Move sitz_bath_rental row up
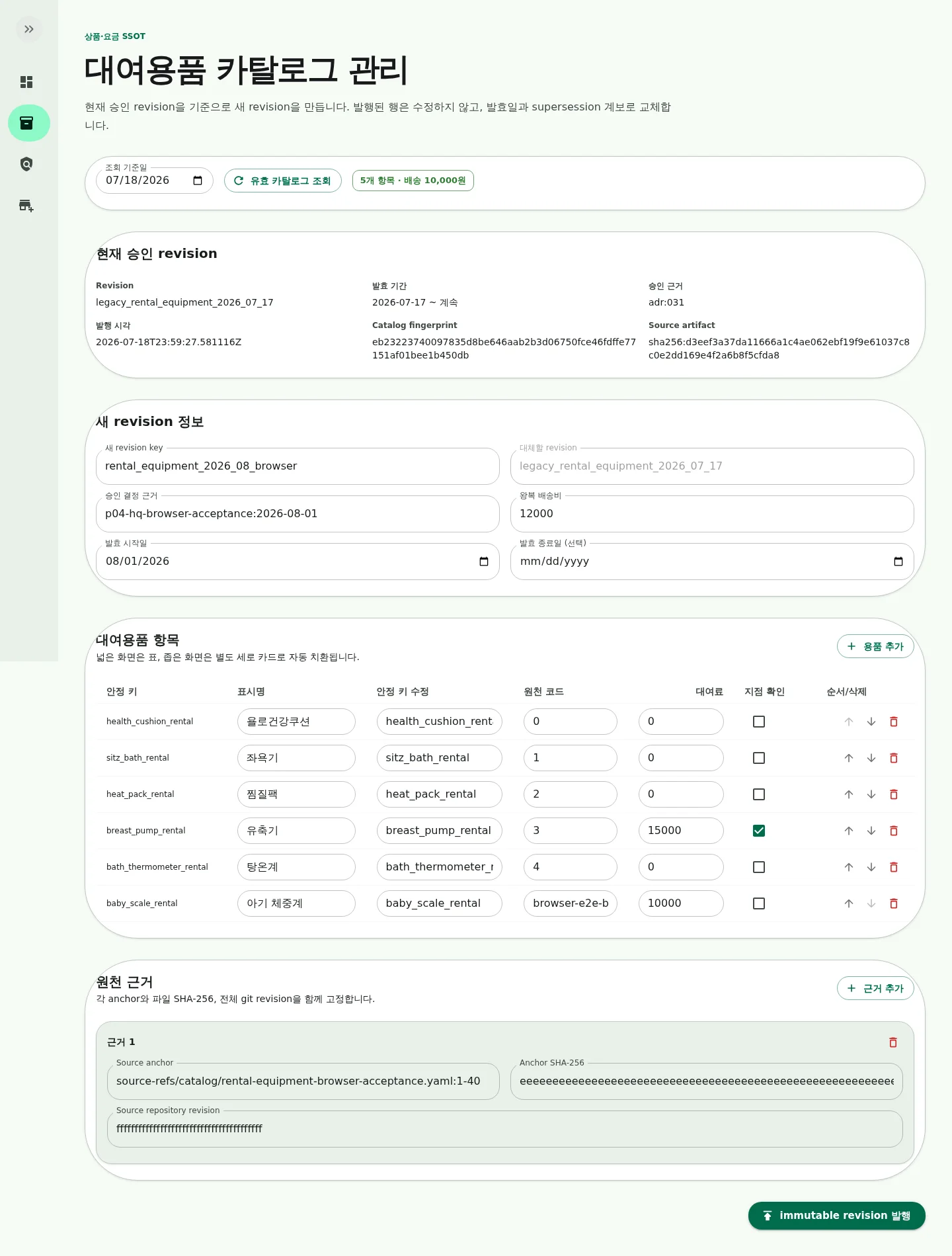The image size is (952, 1256). (x=849, y=758)
